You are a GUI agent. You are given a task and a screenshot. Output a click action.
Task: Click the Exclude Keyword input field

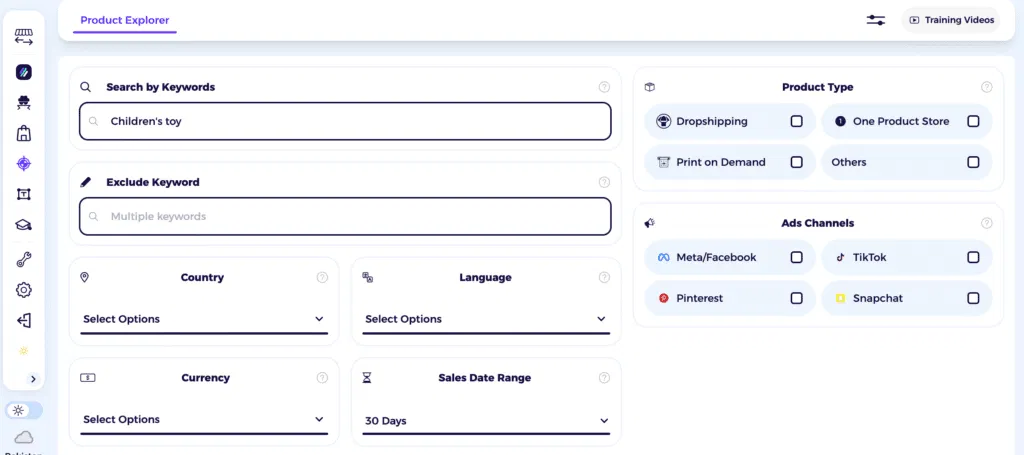point(345,216)
